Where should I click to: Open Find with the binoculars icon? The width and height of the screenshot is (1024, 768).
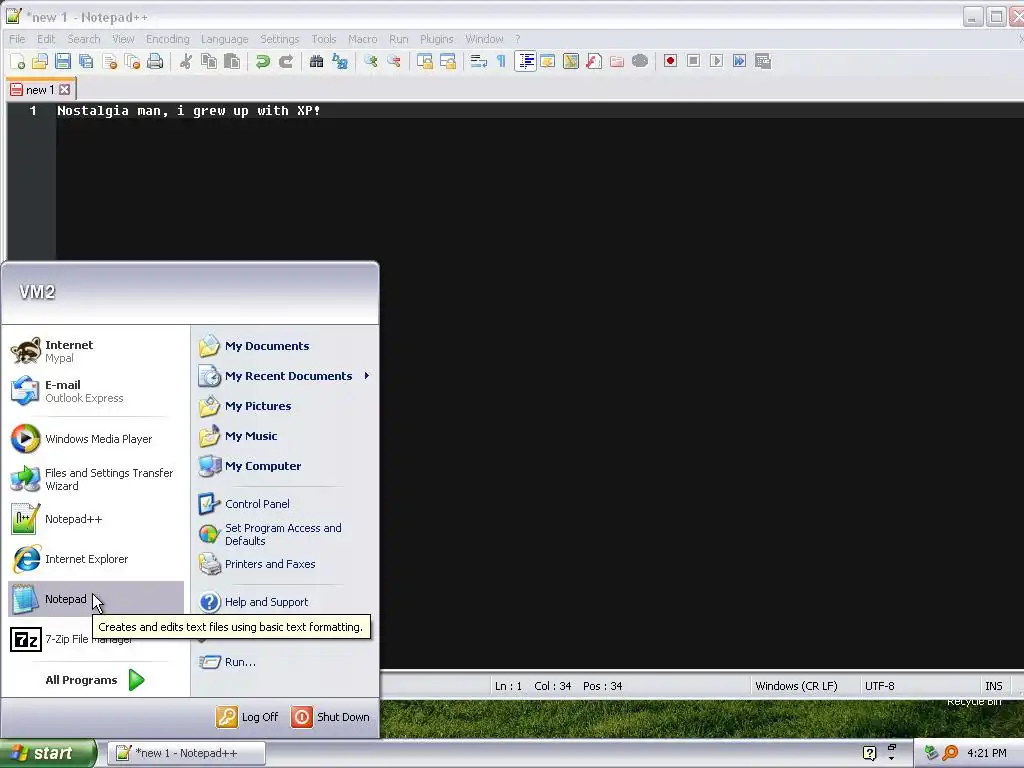pyautogui.click(x=316, y=61)
